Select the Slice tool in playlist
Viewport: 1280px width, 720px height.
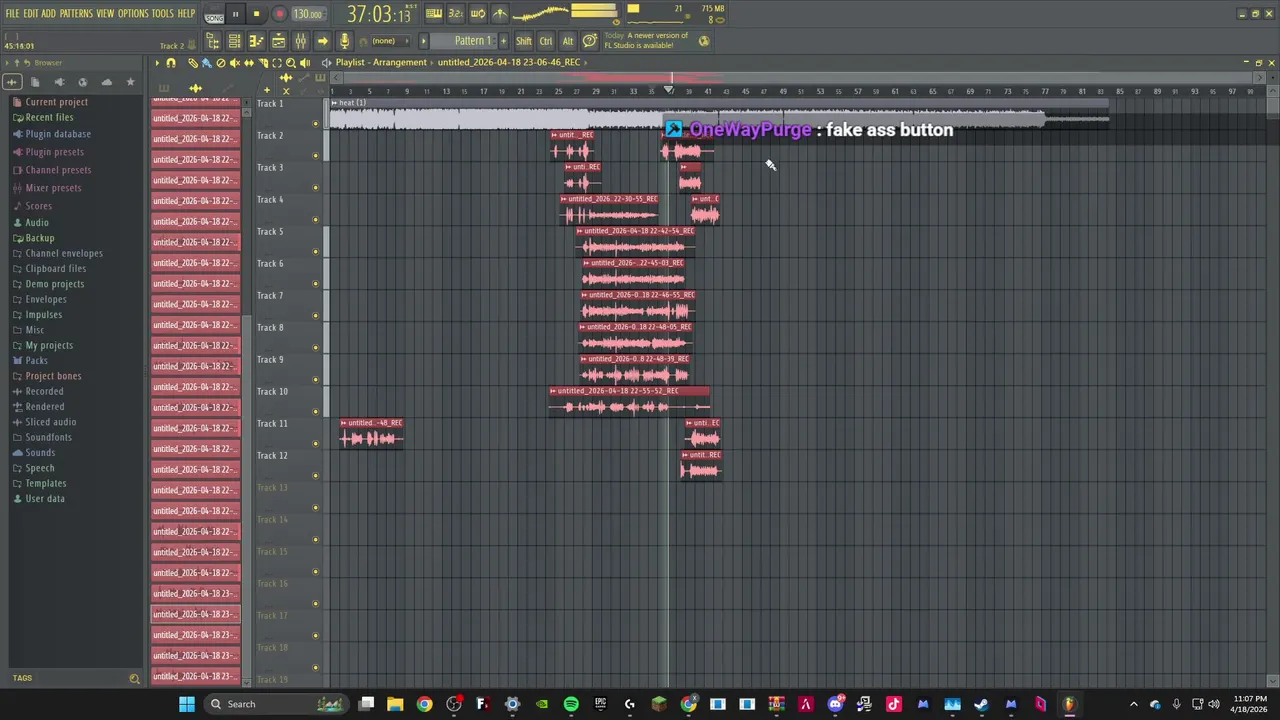[263, 62]
